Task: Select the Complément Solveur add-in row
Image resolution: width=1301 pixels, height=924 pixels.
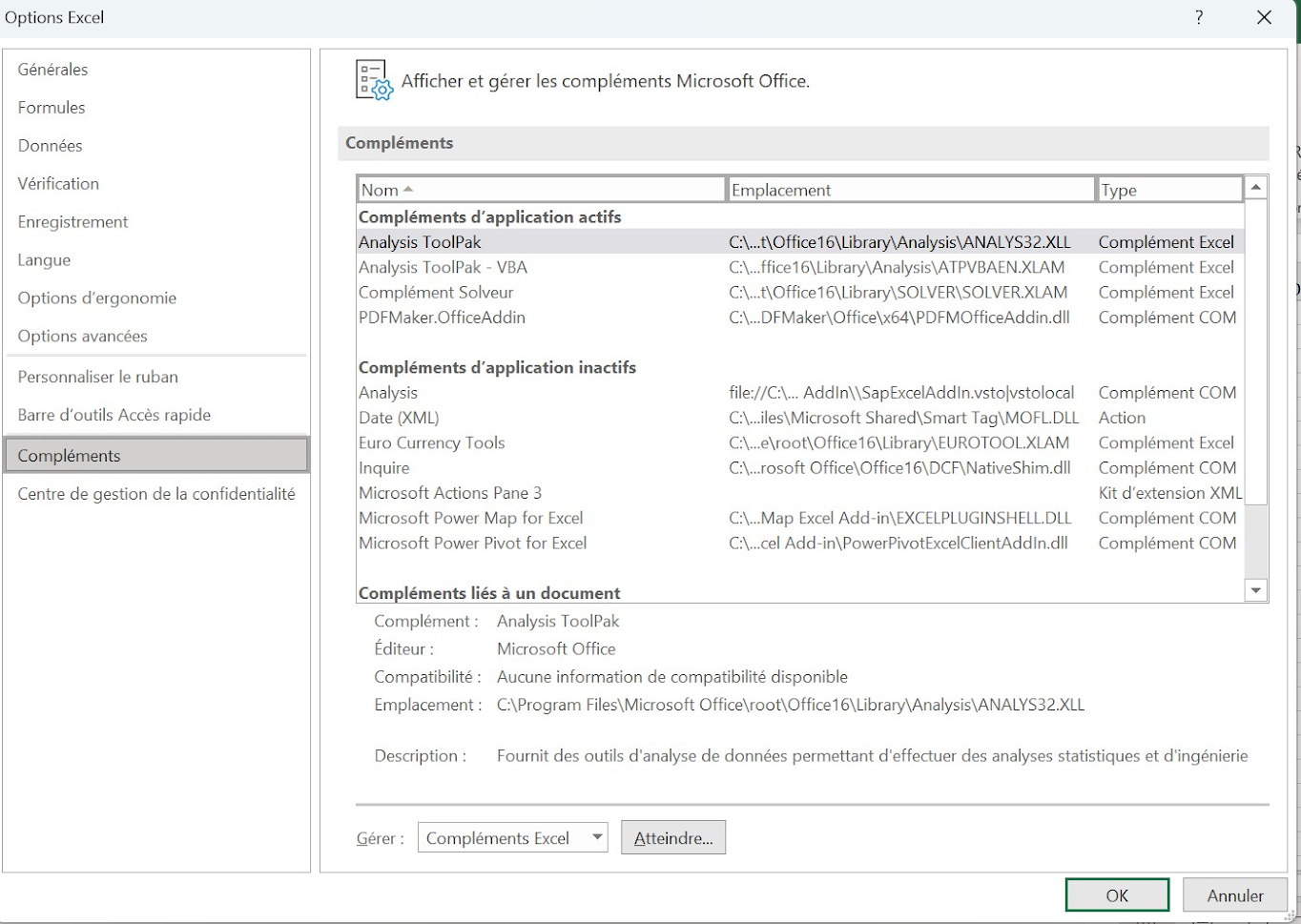Action: click(436, 293)
